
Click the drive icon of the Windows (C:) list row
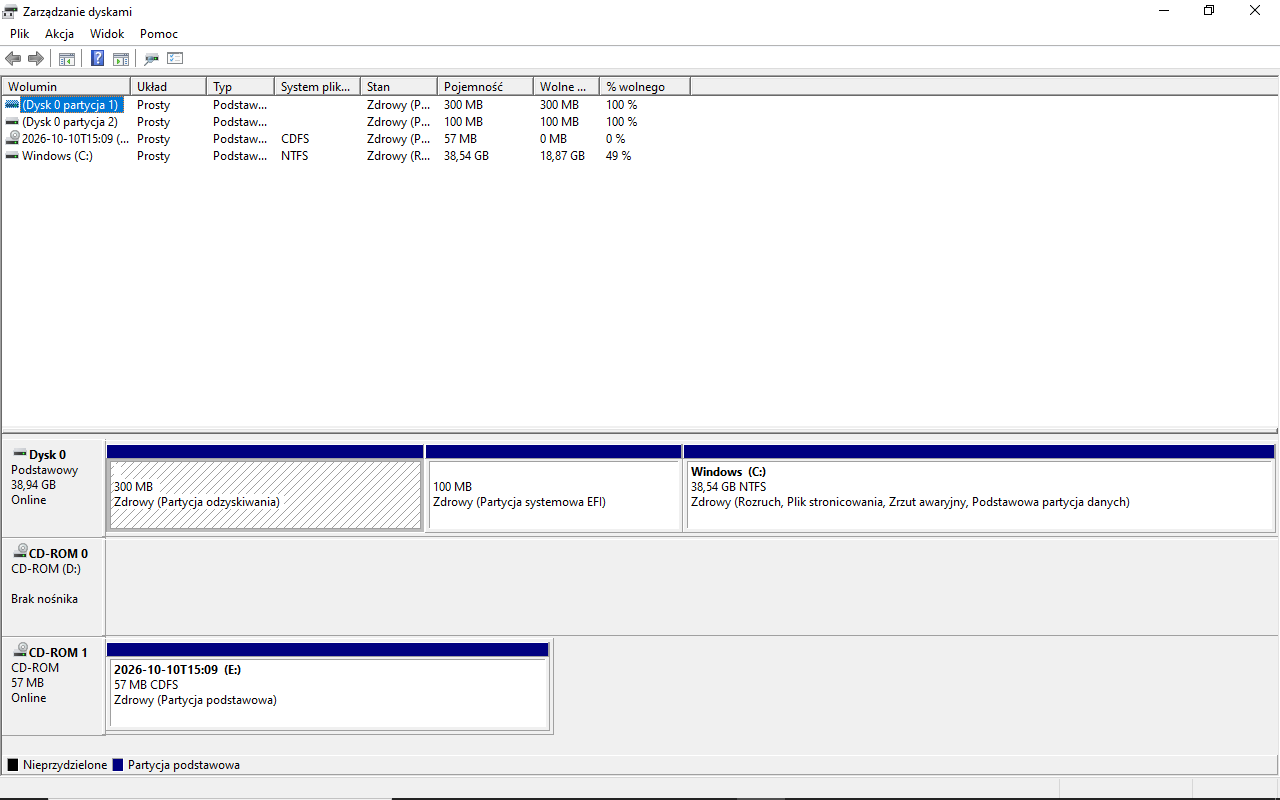[12, 155]
